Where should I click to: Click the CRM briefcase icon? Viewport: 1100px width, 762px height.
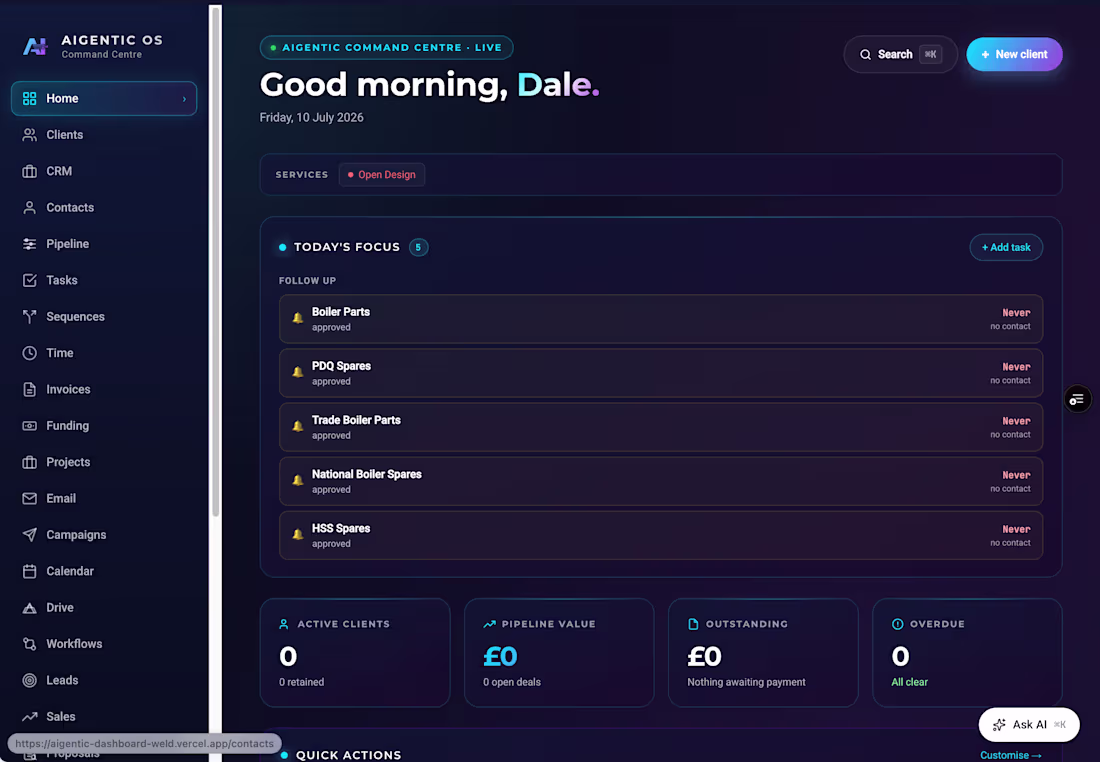pos(29,171)
